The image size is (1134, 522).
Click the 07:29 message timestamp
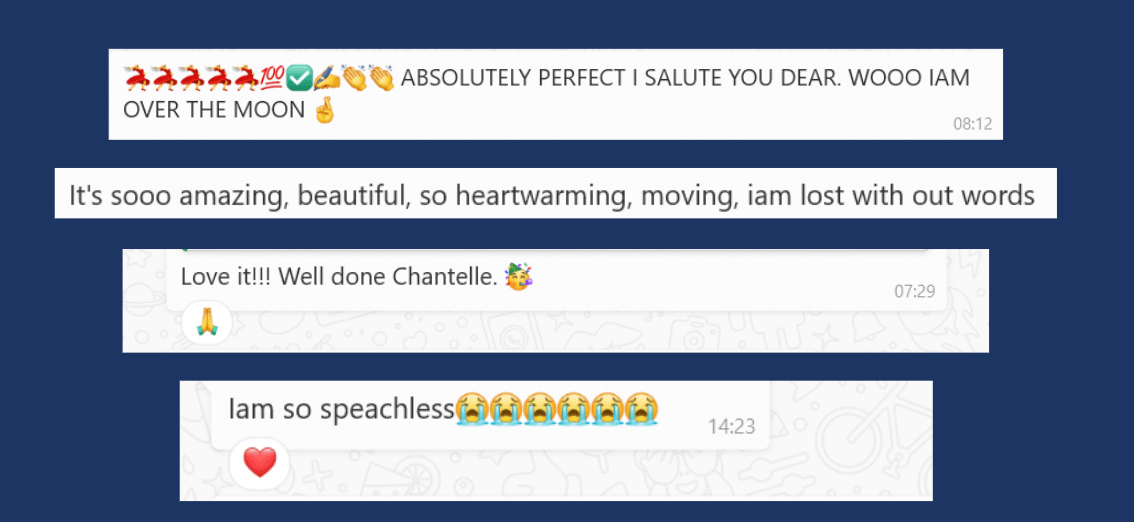tap(914, 291)
